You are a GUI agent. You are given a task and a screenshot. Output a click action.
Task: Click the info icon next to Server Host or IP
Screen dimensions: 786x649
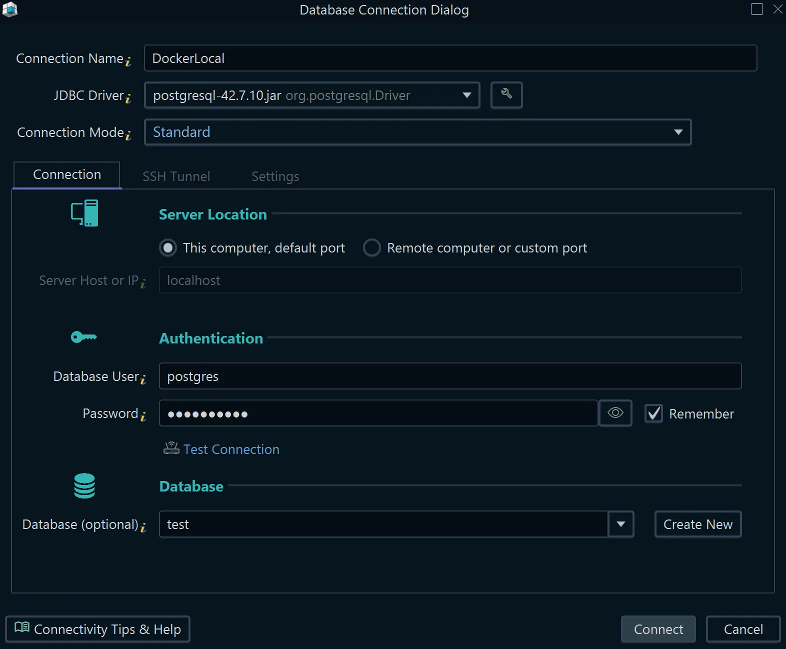point(143,283)
